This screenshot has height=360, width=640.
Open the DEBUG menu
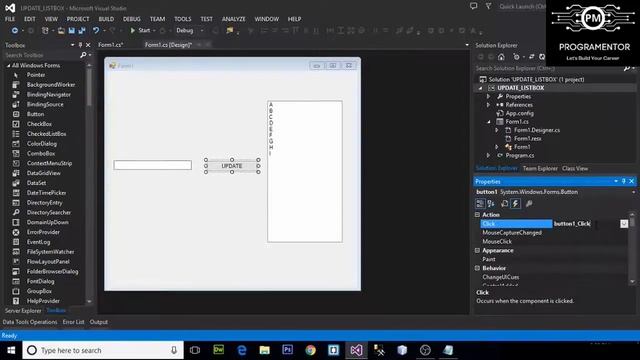131,19
